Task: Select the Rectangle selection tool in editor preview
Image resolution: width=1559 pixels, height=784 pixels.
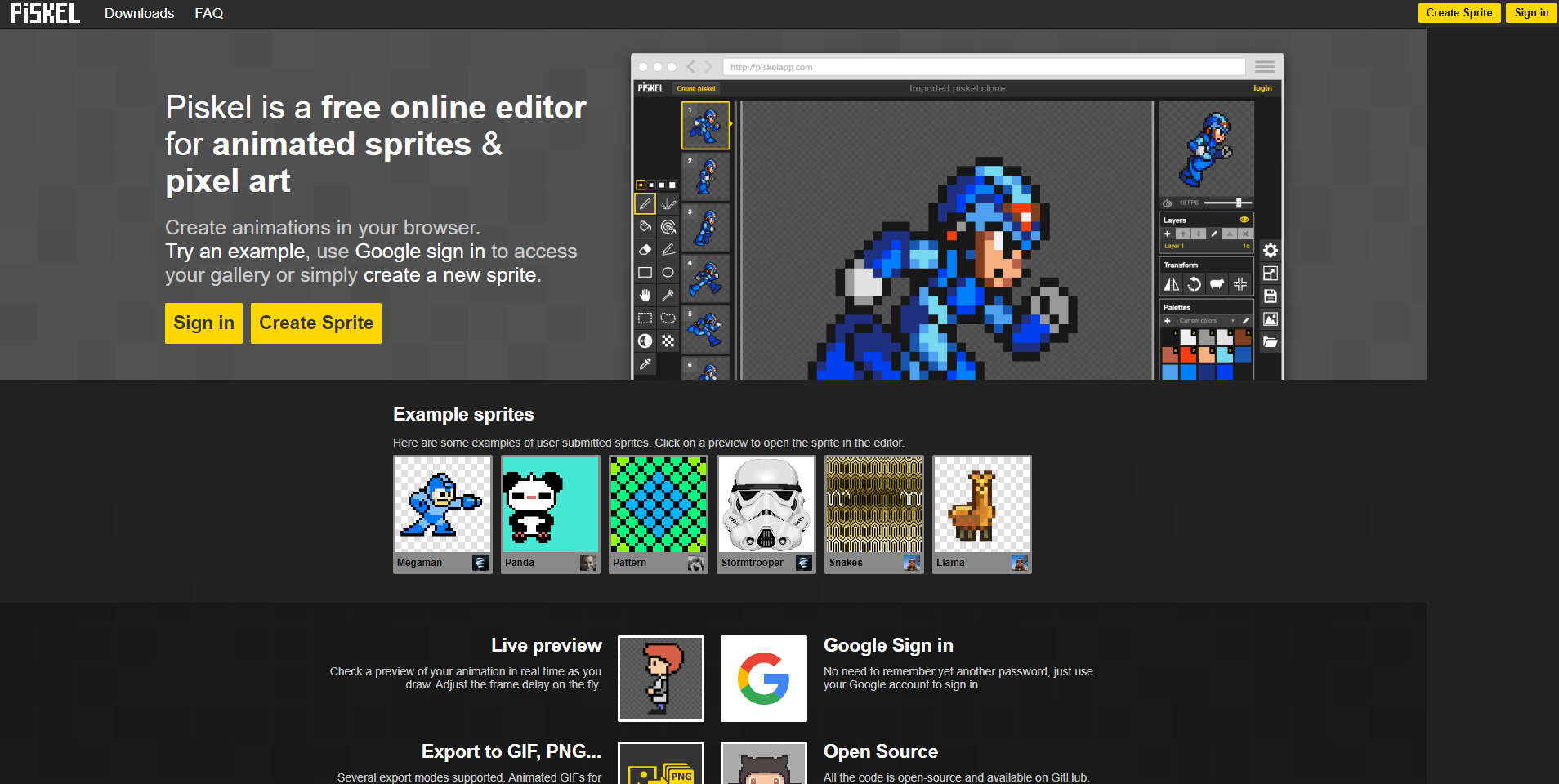Action: 645,318
